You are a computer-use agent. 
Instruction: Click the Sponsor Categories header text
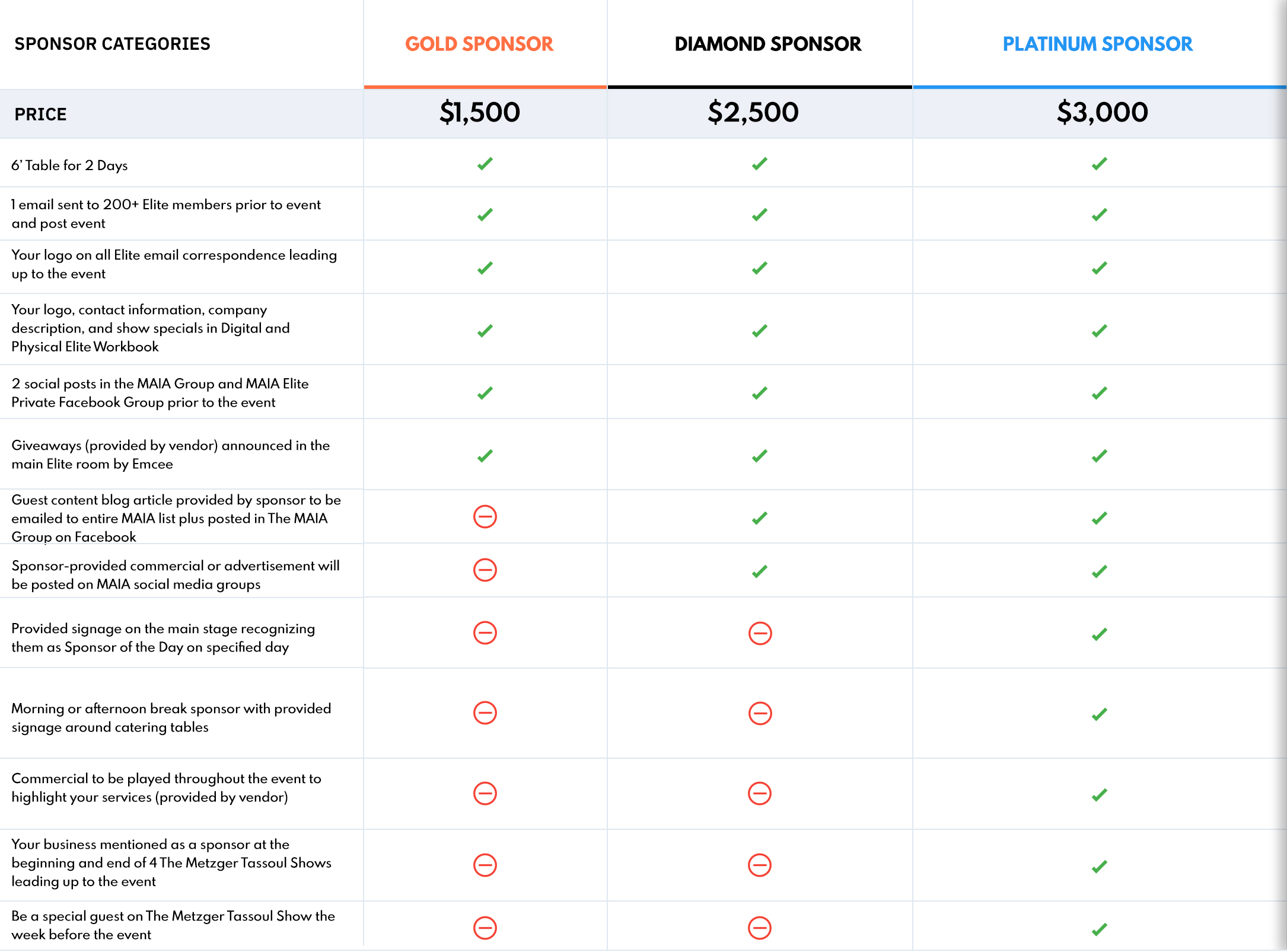(112, 44)
